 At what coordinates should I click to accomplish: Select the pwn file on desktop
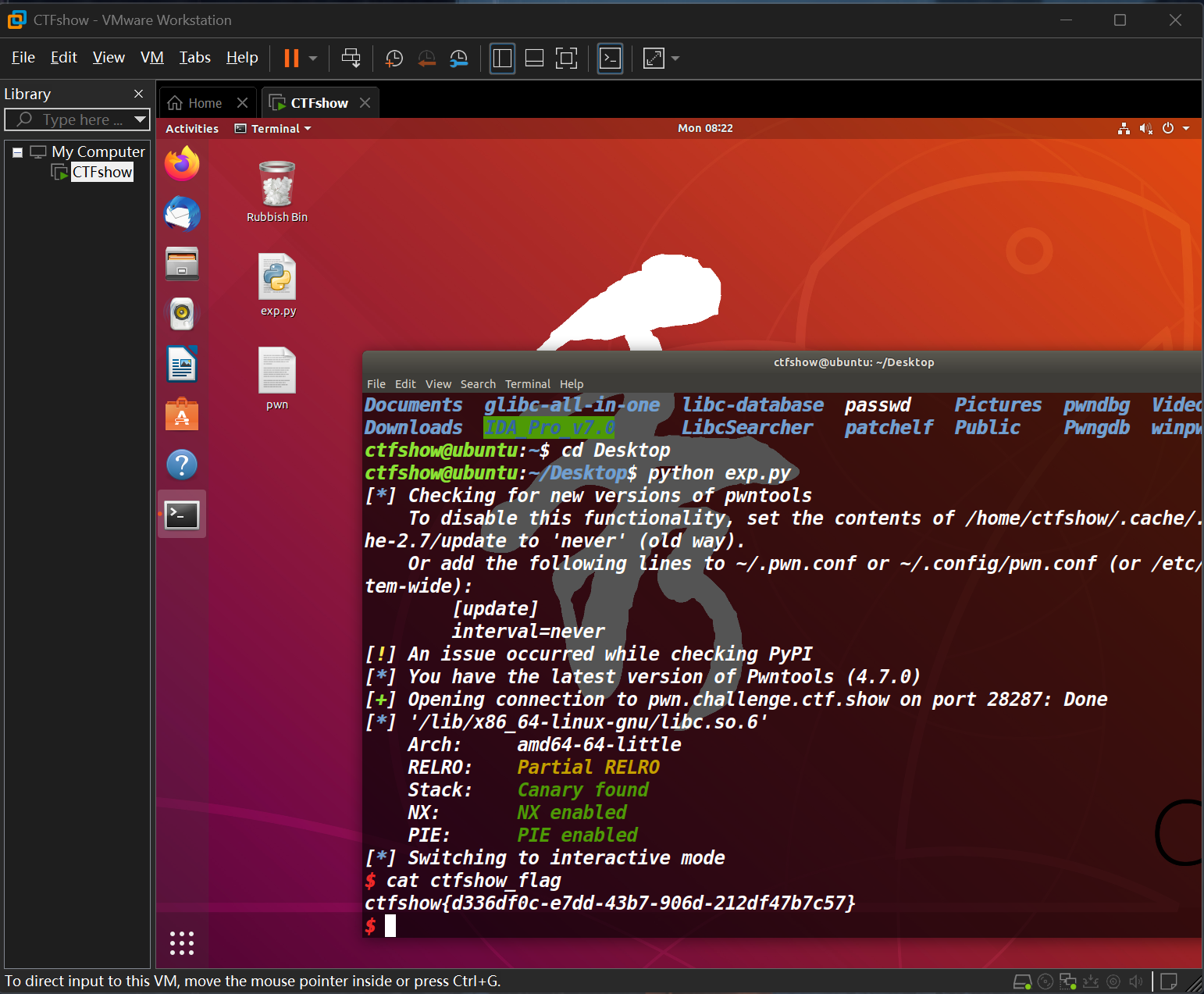[x=277, y=379]
